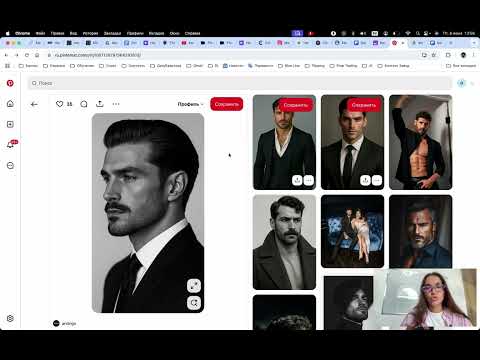480x360 pixels.
Task: Go back using the pin's left arrow
Action: pyautogui.click(x=34, y=104)
